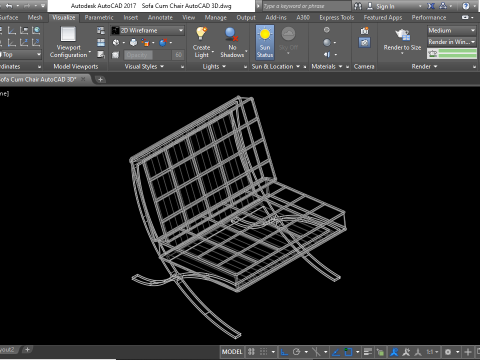This screenshot has width=480, height=360.
Task: Click the binoculars search icon
Action: [358, 6]
